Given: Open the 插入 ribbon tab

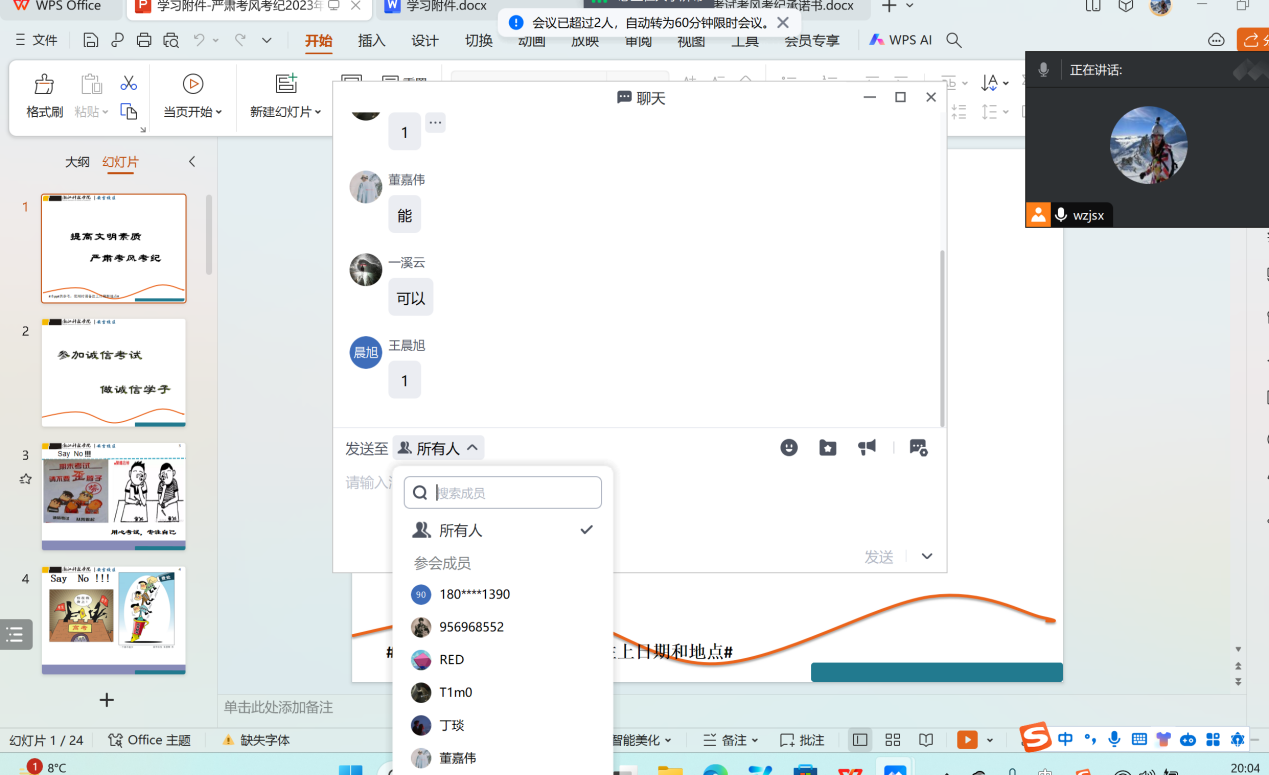Looking at the screenshot, I should tap(371, 41).
